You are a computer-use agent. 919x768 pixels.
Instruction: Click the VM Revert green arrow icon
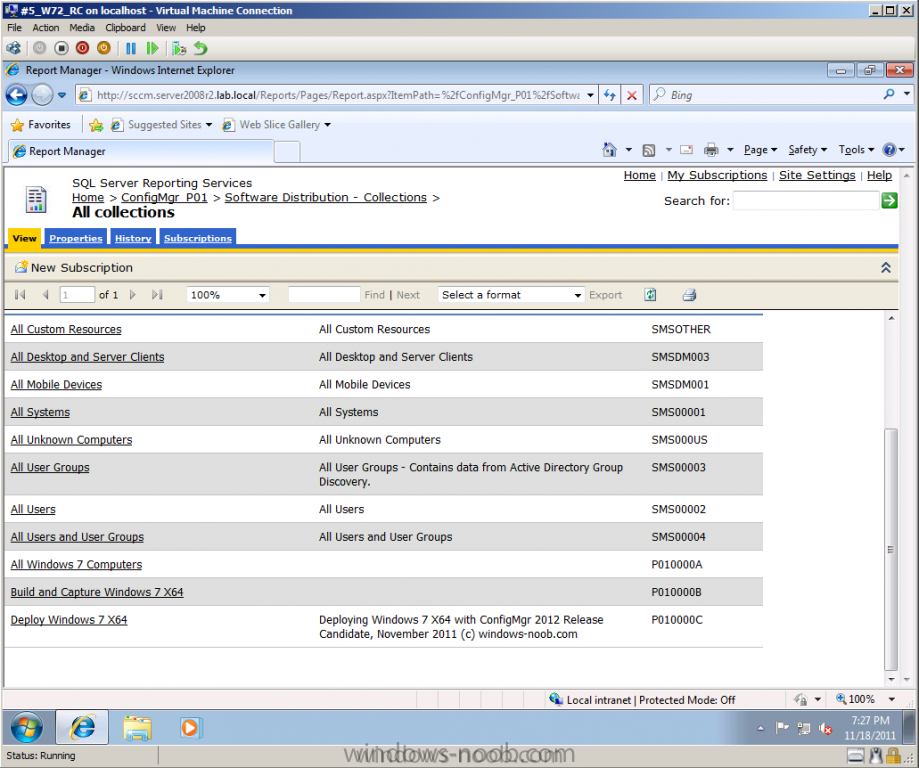(x=201, y=48)
